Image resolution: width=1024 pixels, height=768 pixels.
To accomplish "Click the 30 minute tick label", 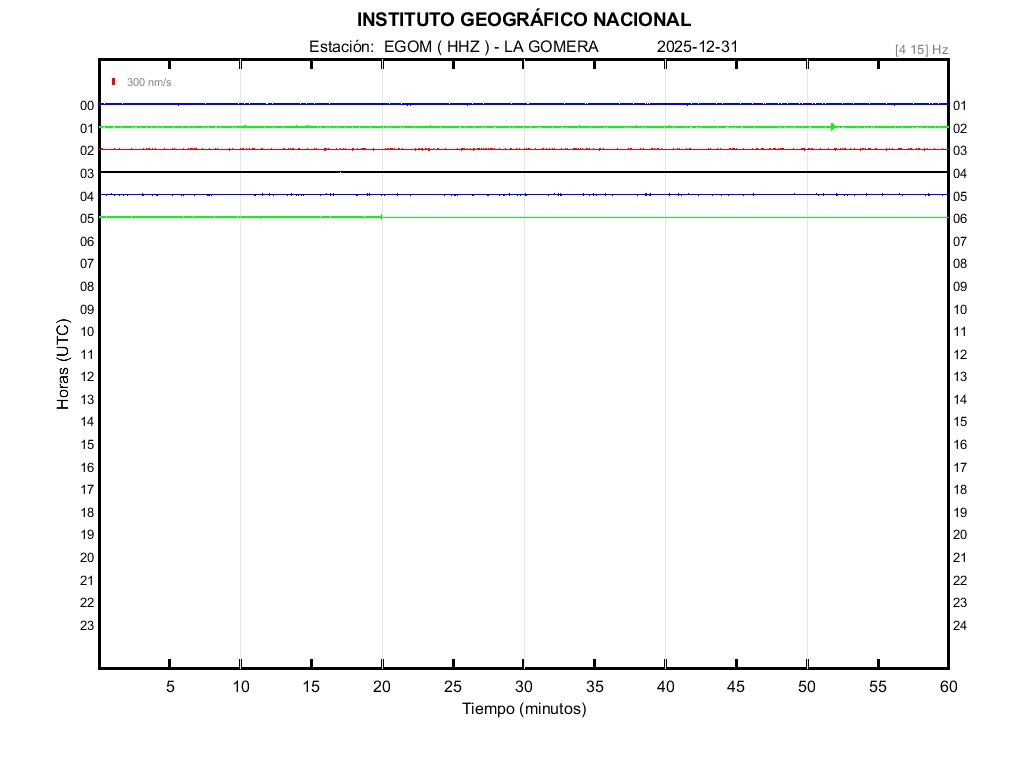I will pos(524,687).
